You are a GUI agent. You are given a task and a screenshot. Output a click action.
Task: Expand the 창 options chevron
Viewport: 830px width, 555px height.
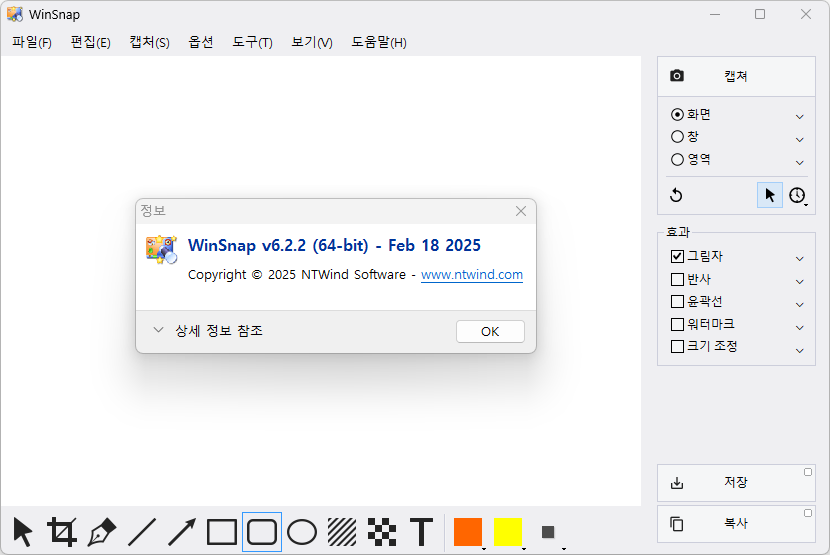800,140
